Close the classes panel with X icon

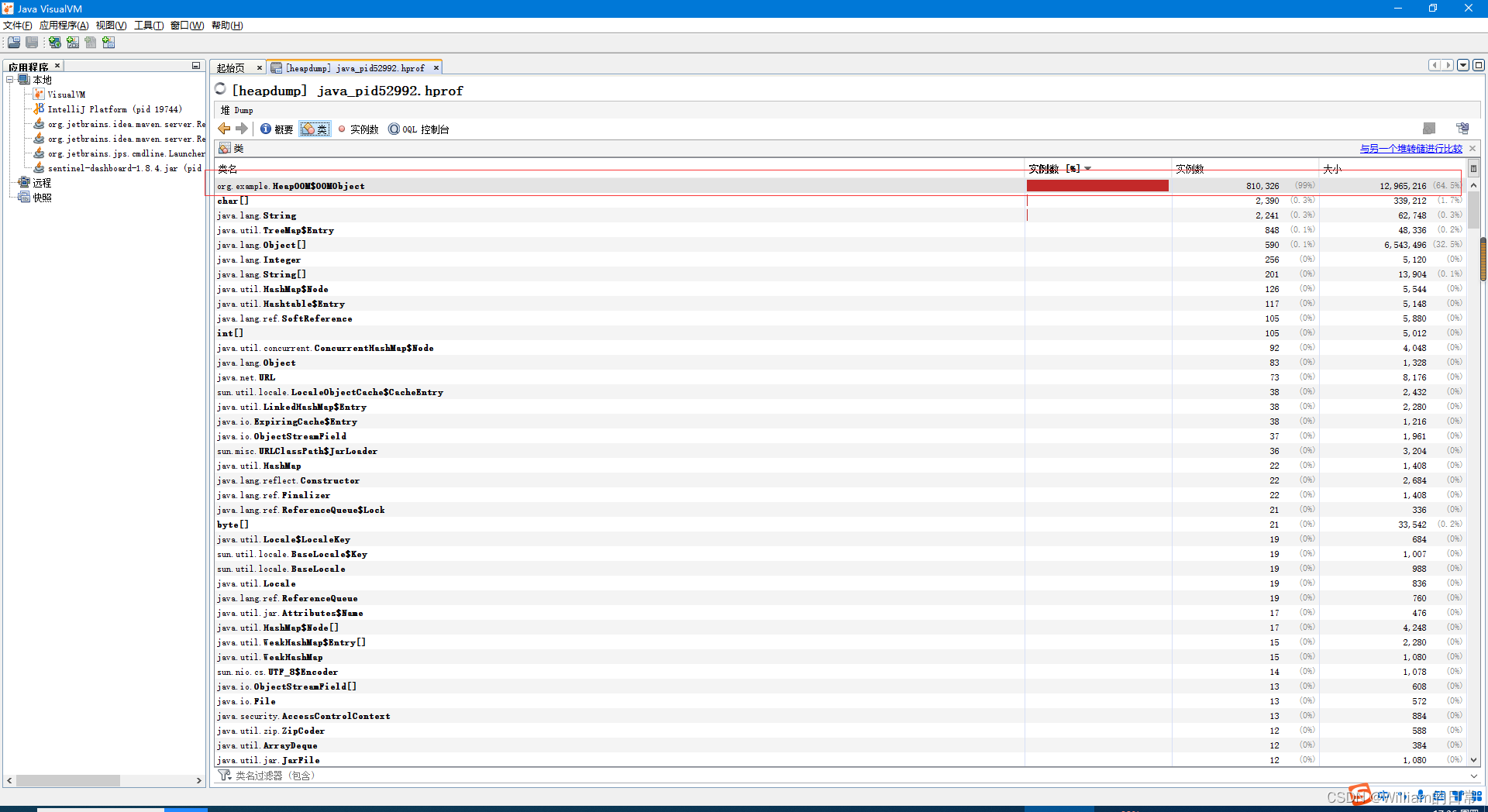(1472, 148)
